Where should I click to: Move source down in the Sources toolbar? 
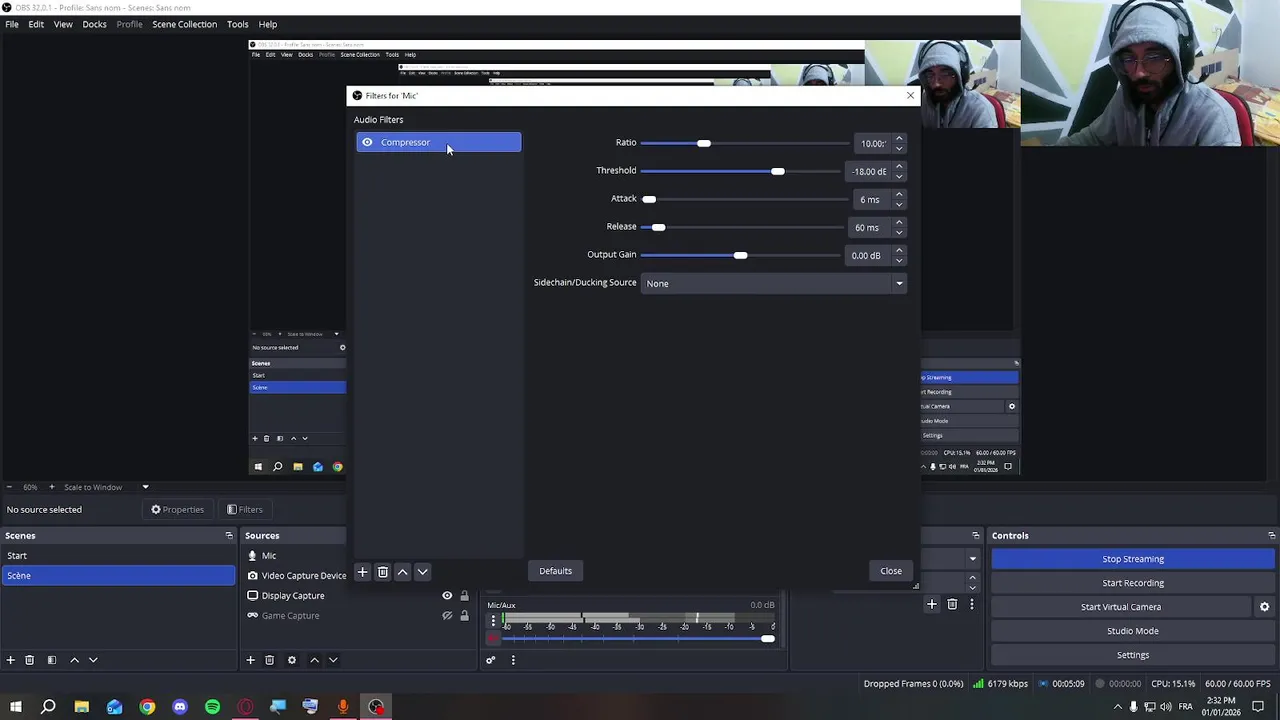click(x=333, y=660)
